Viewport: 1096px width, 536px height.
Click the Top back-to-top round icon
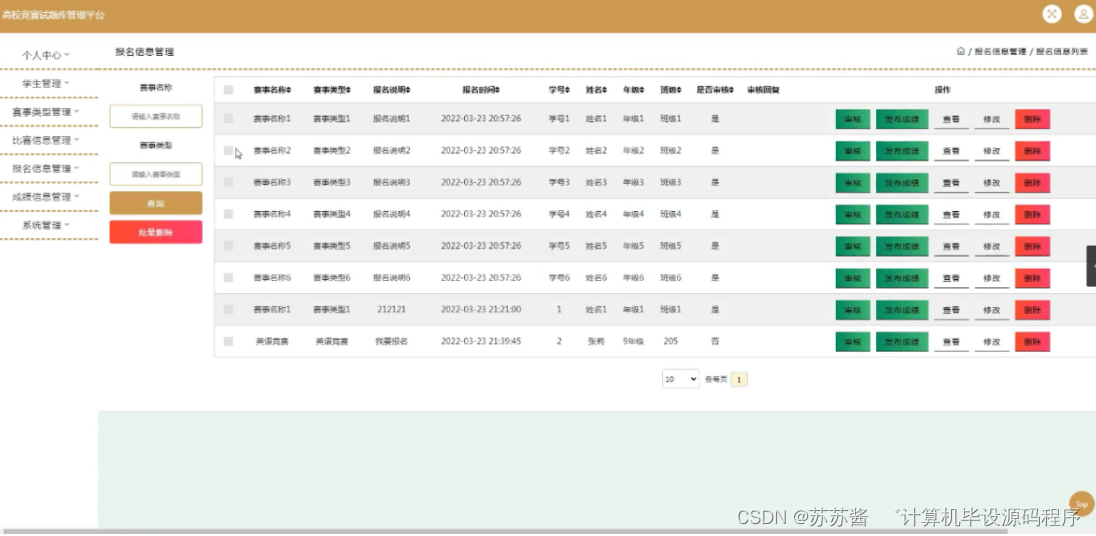[x=1081, y=504]
